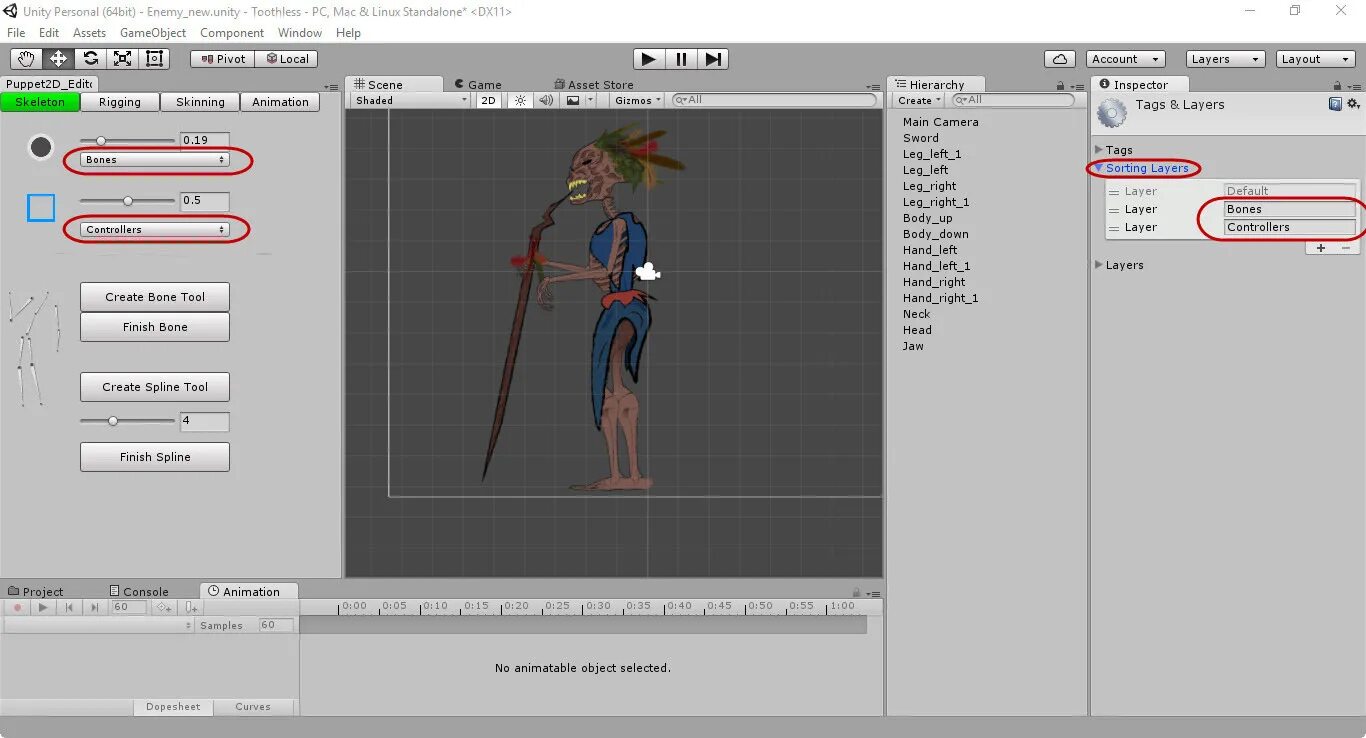Switch to Skinning mode
Image resolution: width=1366 pixels, height=738 pixels.
pos(200,102)
